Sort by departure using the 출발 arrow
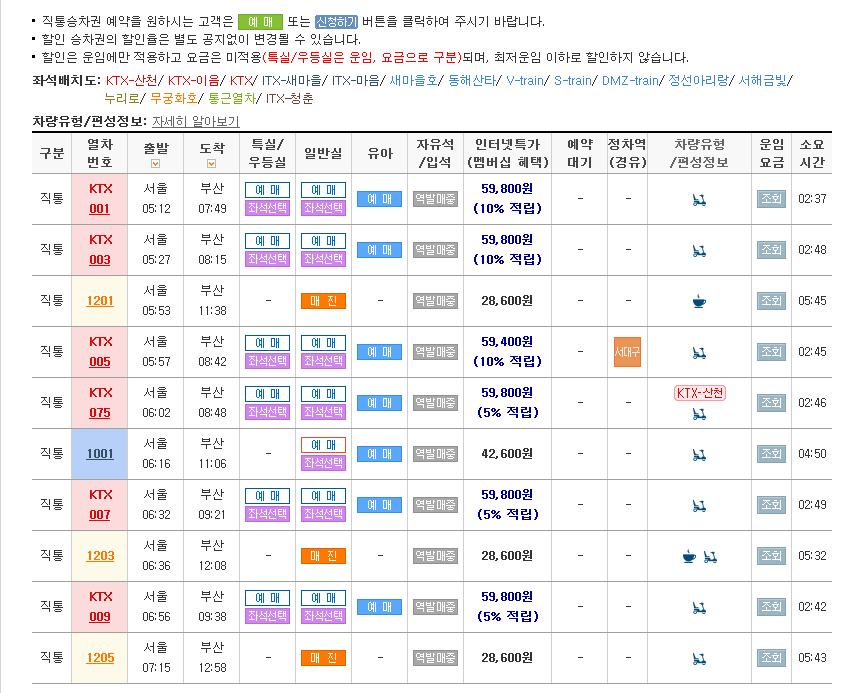Image resolution: width=853 pixels, height=693 pixels. (x=155, y=163)
